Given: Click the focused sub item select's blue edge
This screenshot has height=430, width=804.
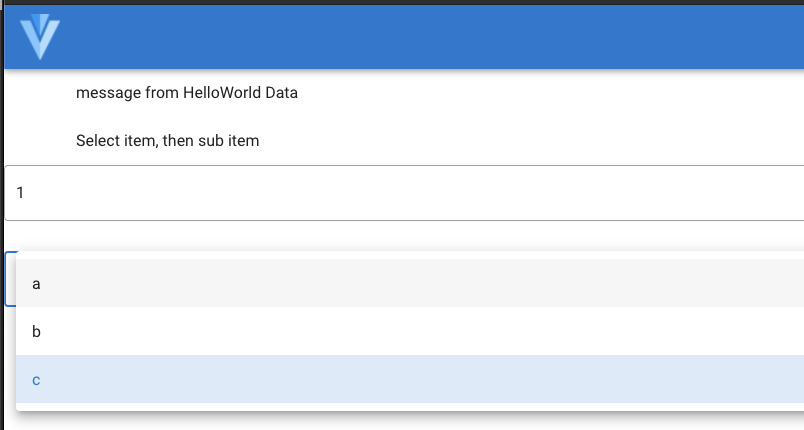Looking at the screenshot, I should tap(10, 279).
